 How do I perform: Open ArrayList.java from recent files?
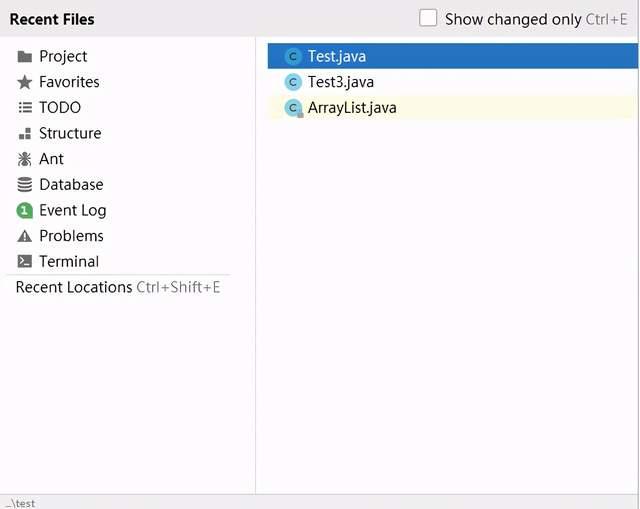click(452, 108)
